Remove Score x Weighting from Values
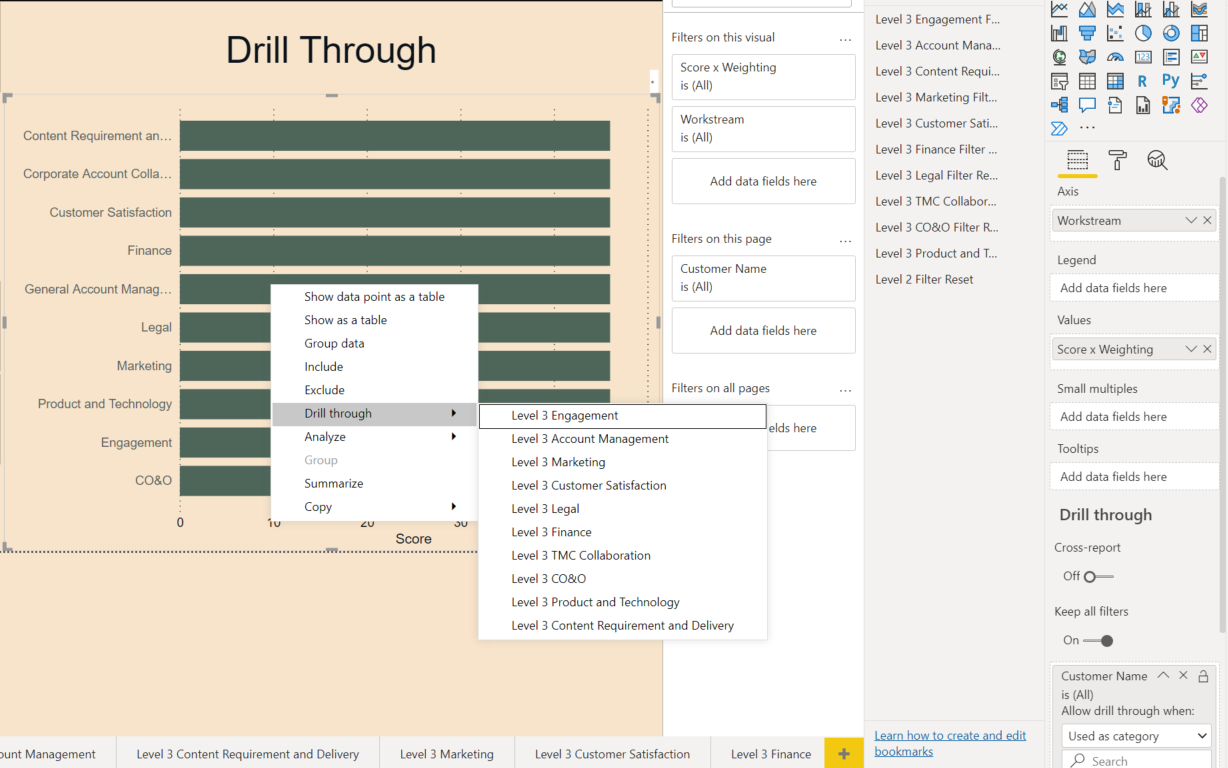The height and width of the screenshot is (768, 1228). (x=1207, y=350)
